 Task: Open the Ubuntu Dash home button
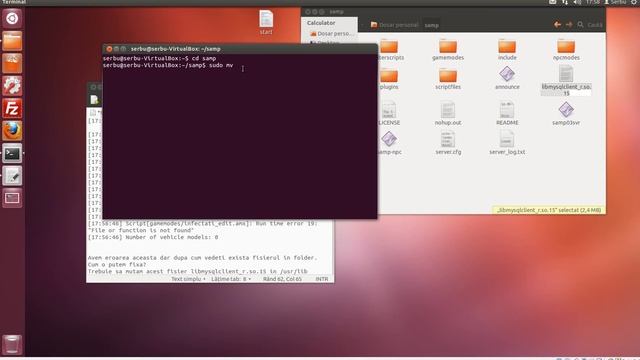12,19
